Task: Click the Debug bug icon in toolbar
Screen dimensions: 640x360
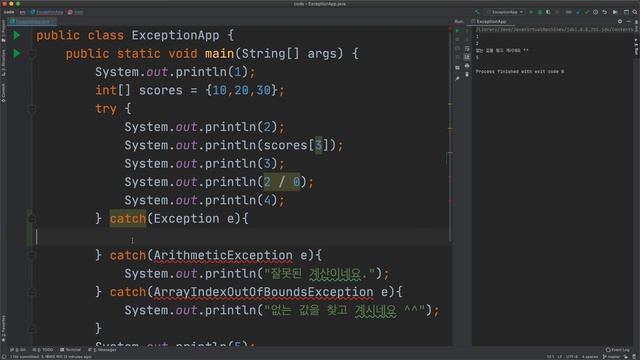Action: pyautogui.click(x=540, y=12)
